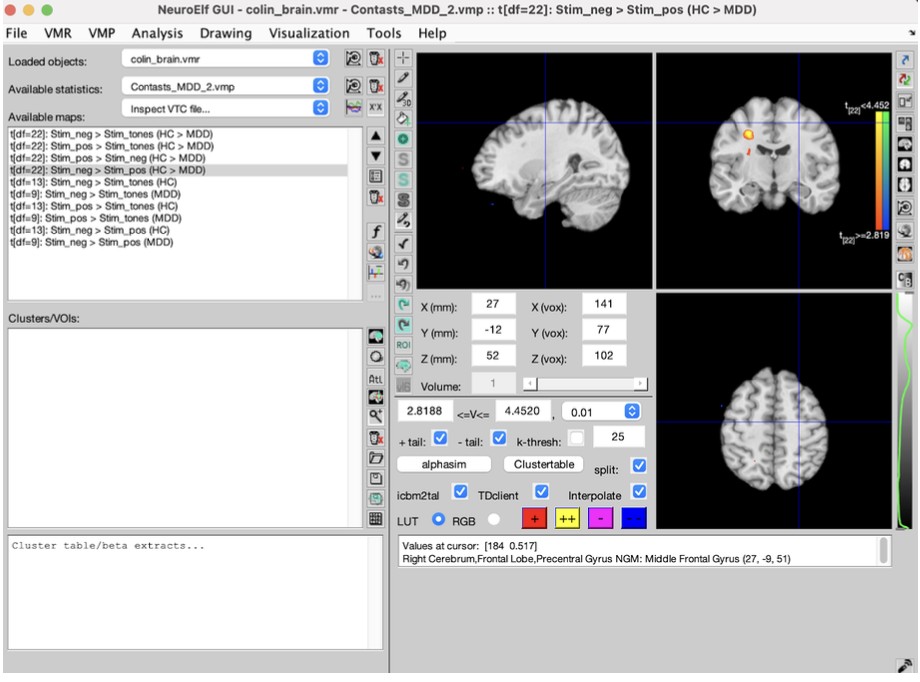The width and height of the screenshot is (920, 682).
Task: Enable the k-thresh checkbox
Action: click(x=577, y=438)
